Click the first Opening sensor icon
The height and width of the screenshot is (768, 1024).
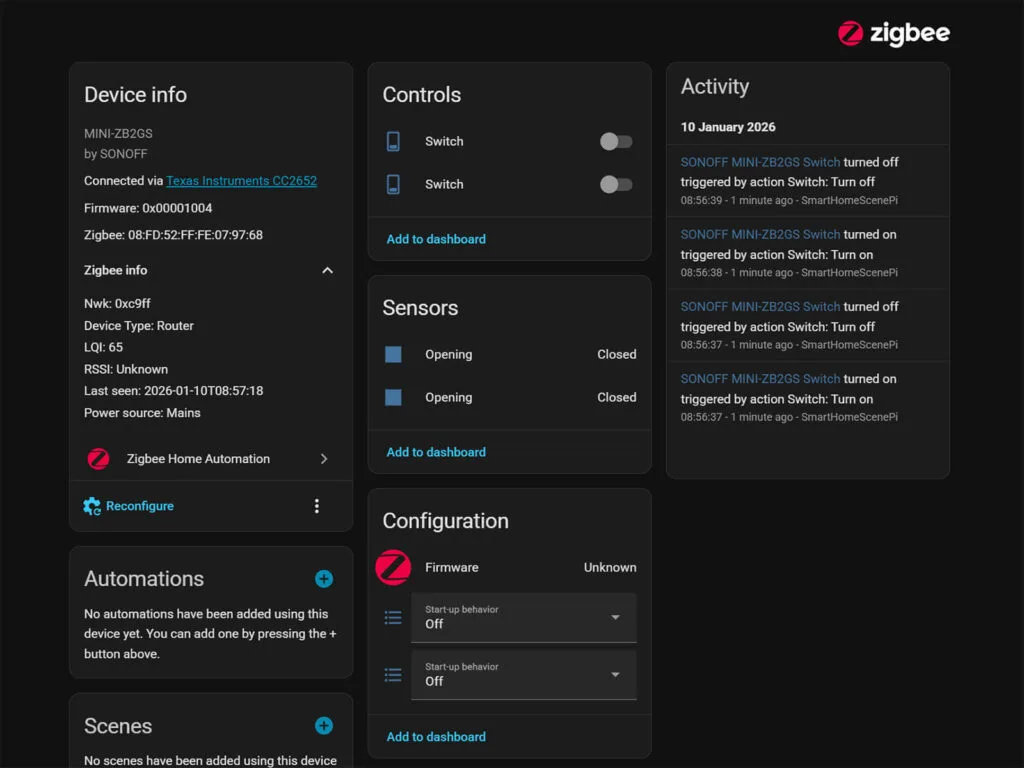393,355
